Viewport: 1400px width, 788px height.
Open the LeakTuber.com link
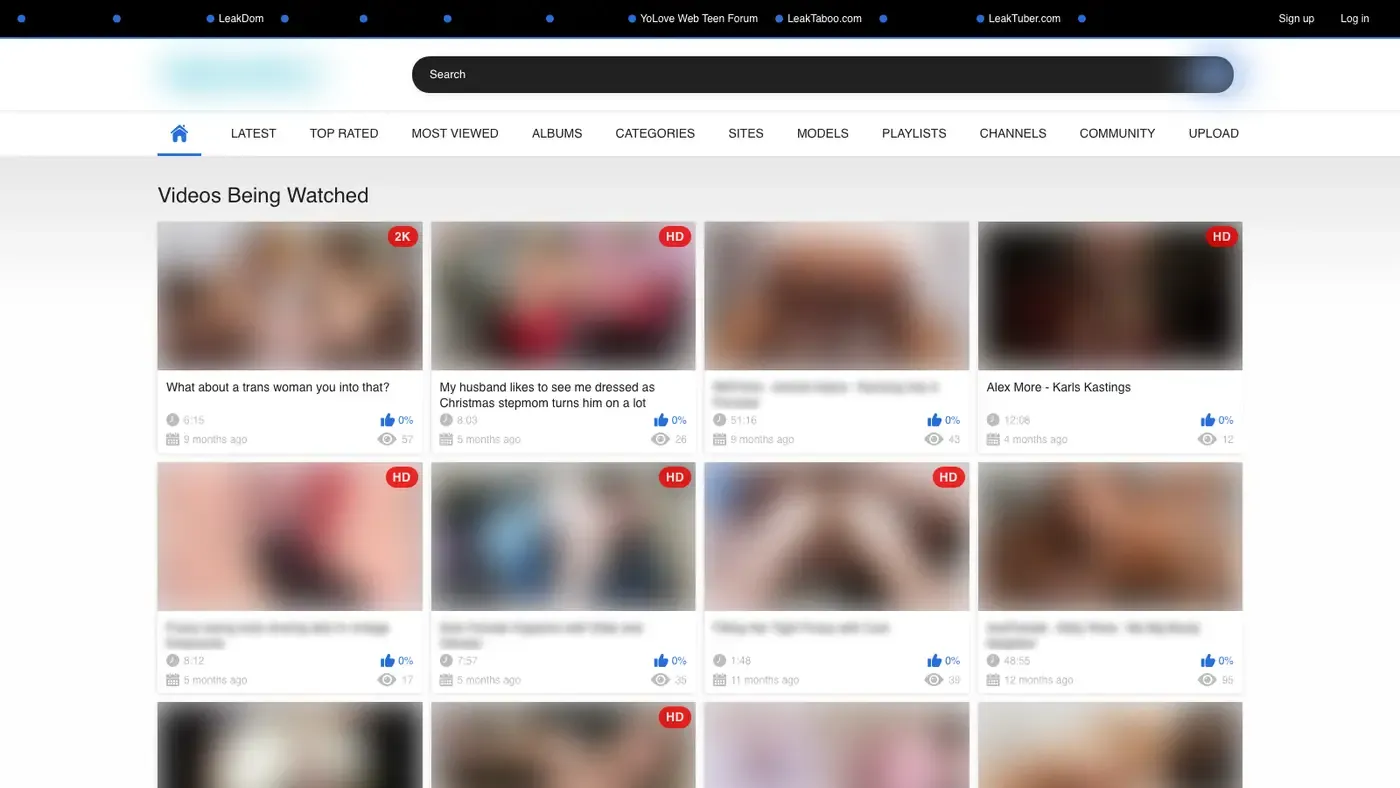click(1024, 18)
